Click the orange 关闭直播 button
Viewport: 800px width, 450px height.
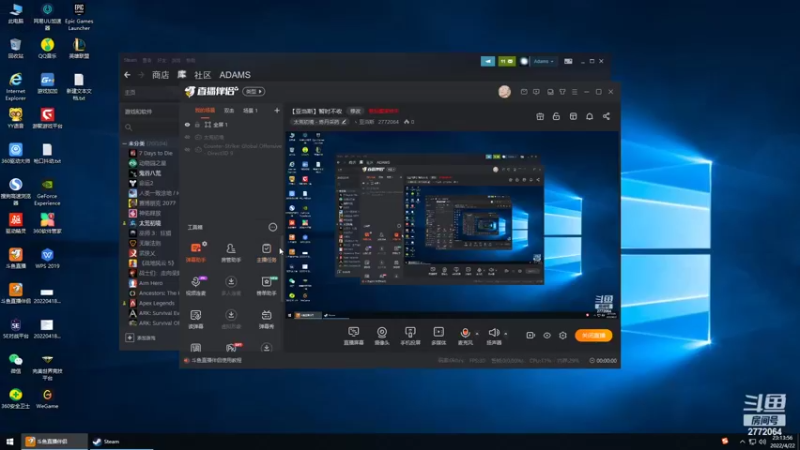593,335
